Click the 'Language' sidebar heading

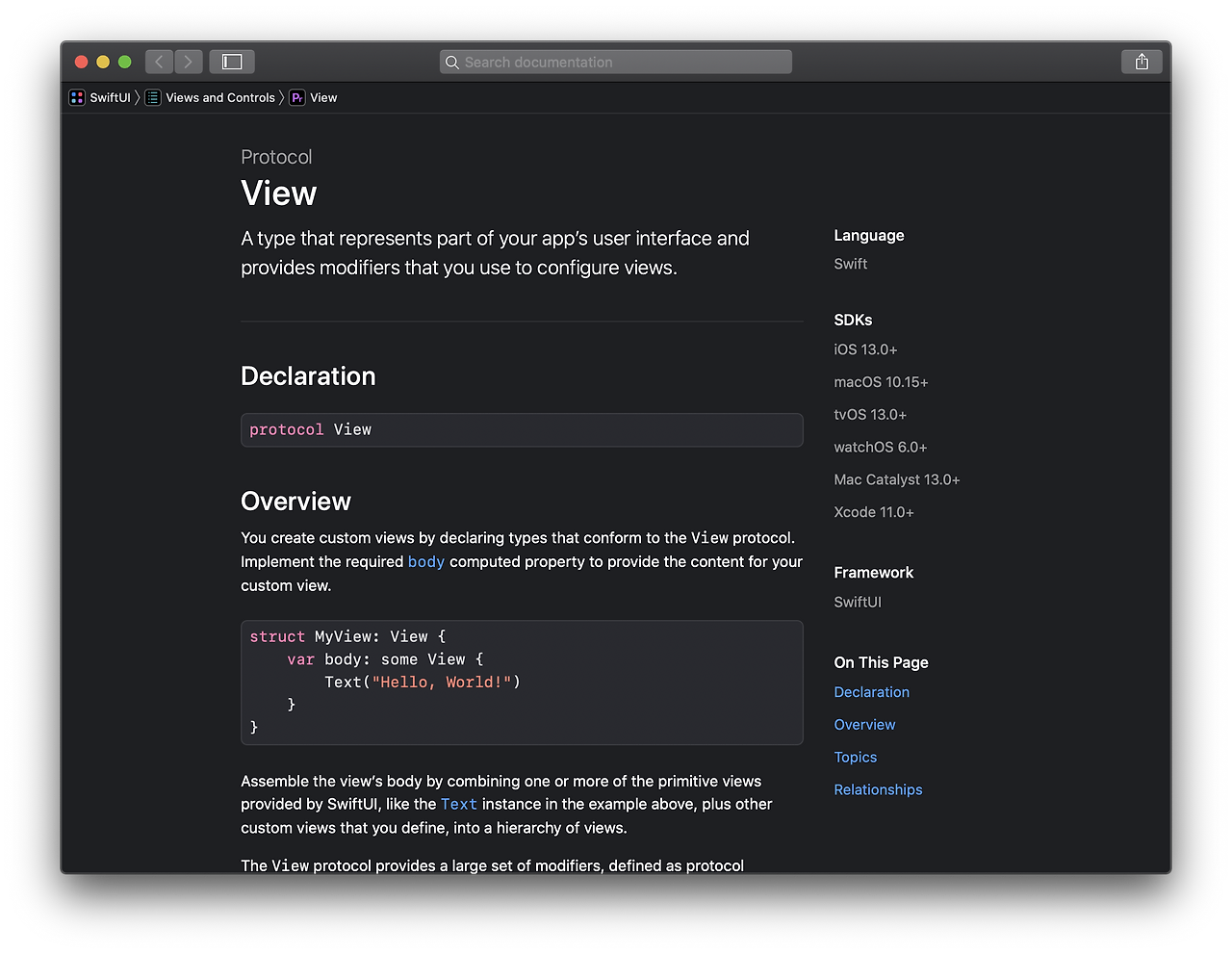click(869, 236)
